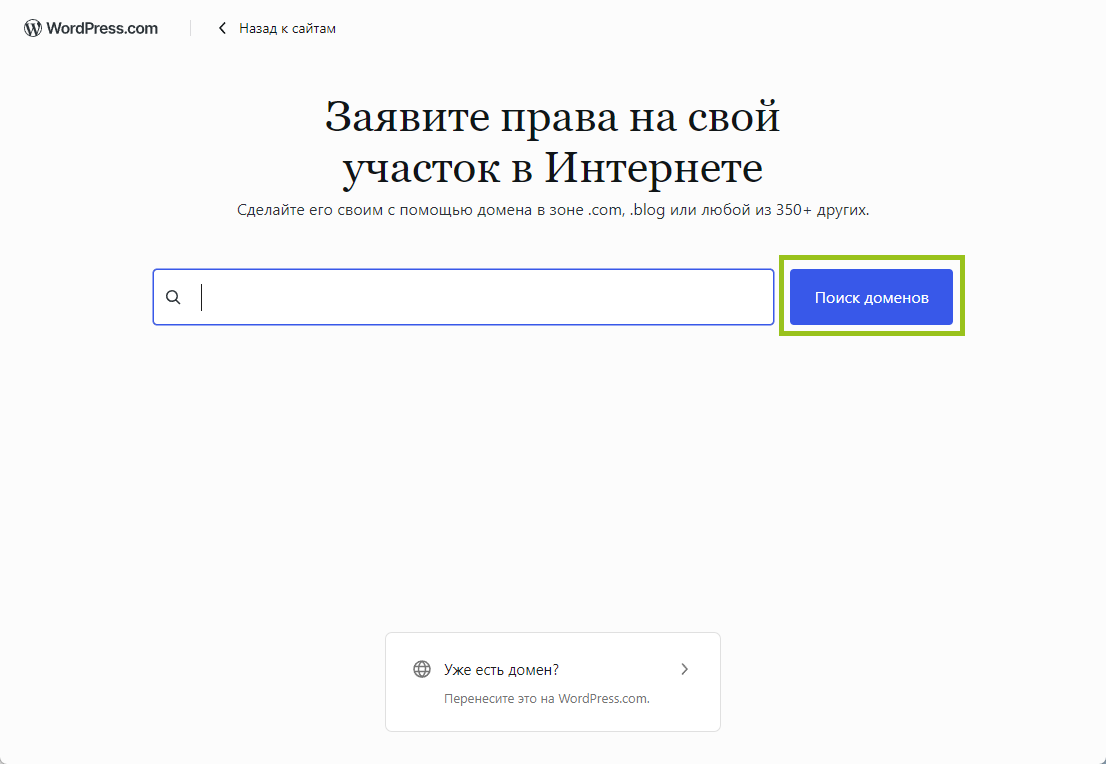
Task: Click the magnifier icon in search field
Action: (x=173, y=297)
